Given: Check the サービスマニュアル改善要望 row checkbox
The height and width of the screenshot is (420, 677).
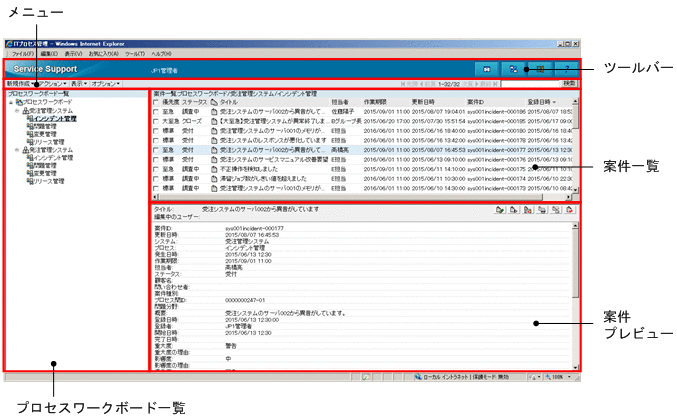Looking at the screenshot, I should pyautogui.click(x=156, y=160).
